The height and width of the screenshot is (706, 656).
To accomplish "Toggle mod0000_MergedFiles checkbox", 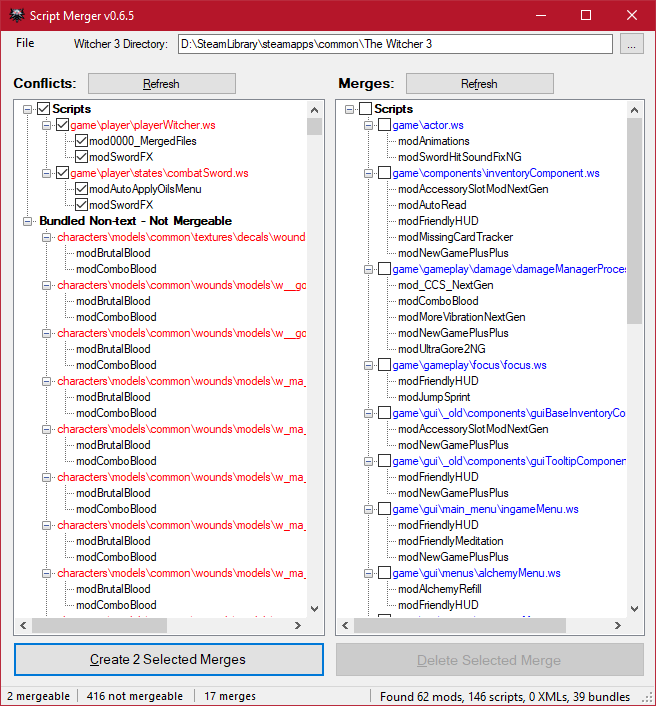I will pyautogui.click(x=81, y=141).
